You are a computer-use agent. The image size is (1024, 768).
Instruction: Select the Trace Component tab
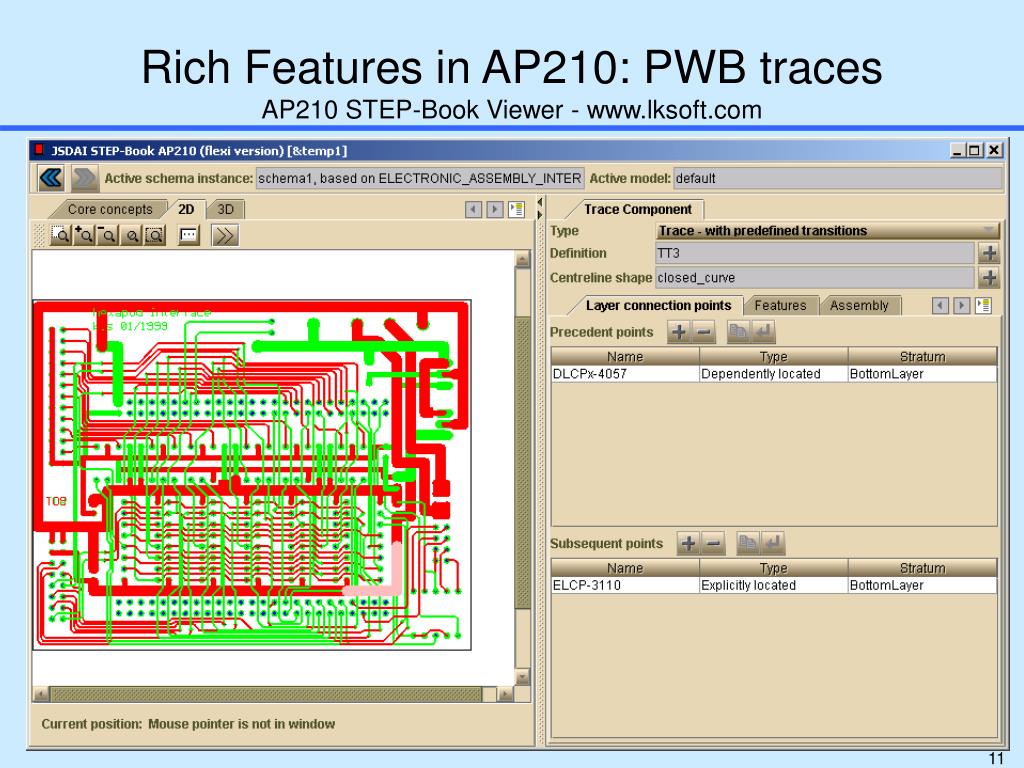point(637,210)
